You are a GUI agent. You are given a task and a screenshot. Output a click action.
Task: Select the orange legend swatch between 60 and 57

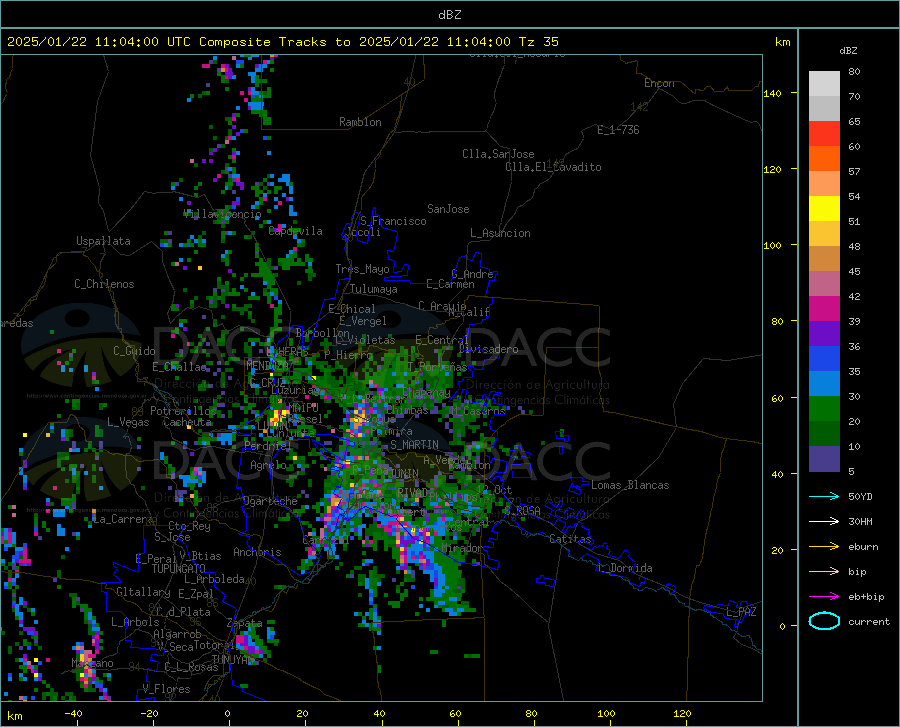click(x=824, y=159)
